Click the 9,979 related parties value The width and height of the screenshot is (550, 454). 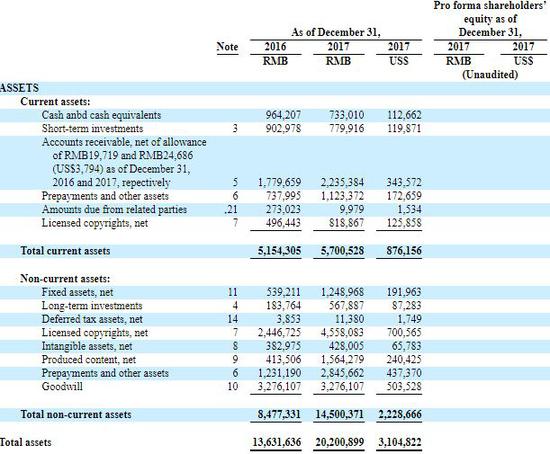[351, 209]
